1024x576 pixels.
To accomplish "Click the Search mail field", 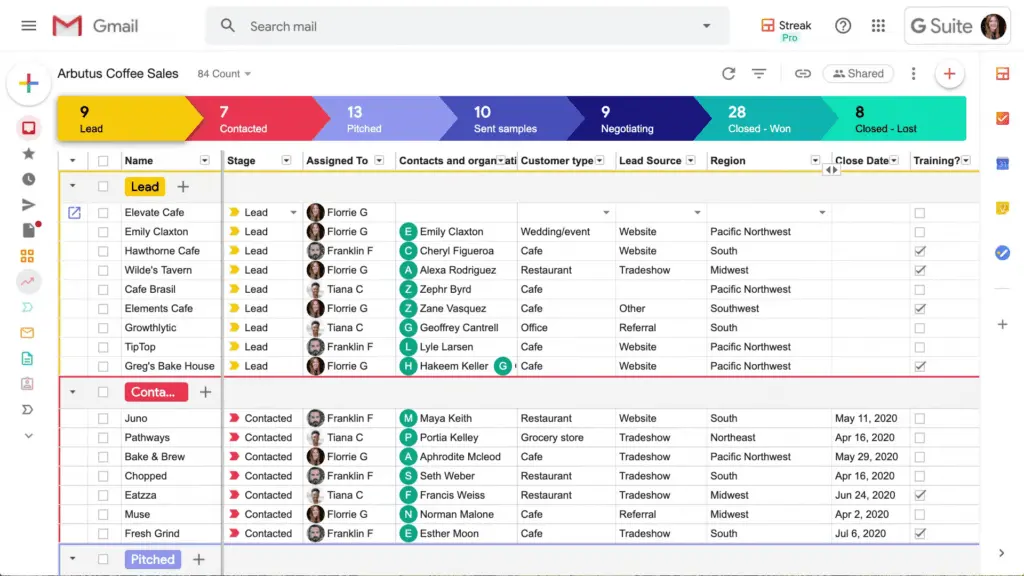I will tap(467, 26).
